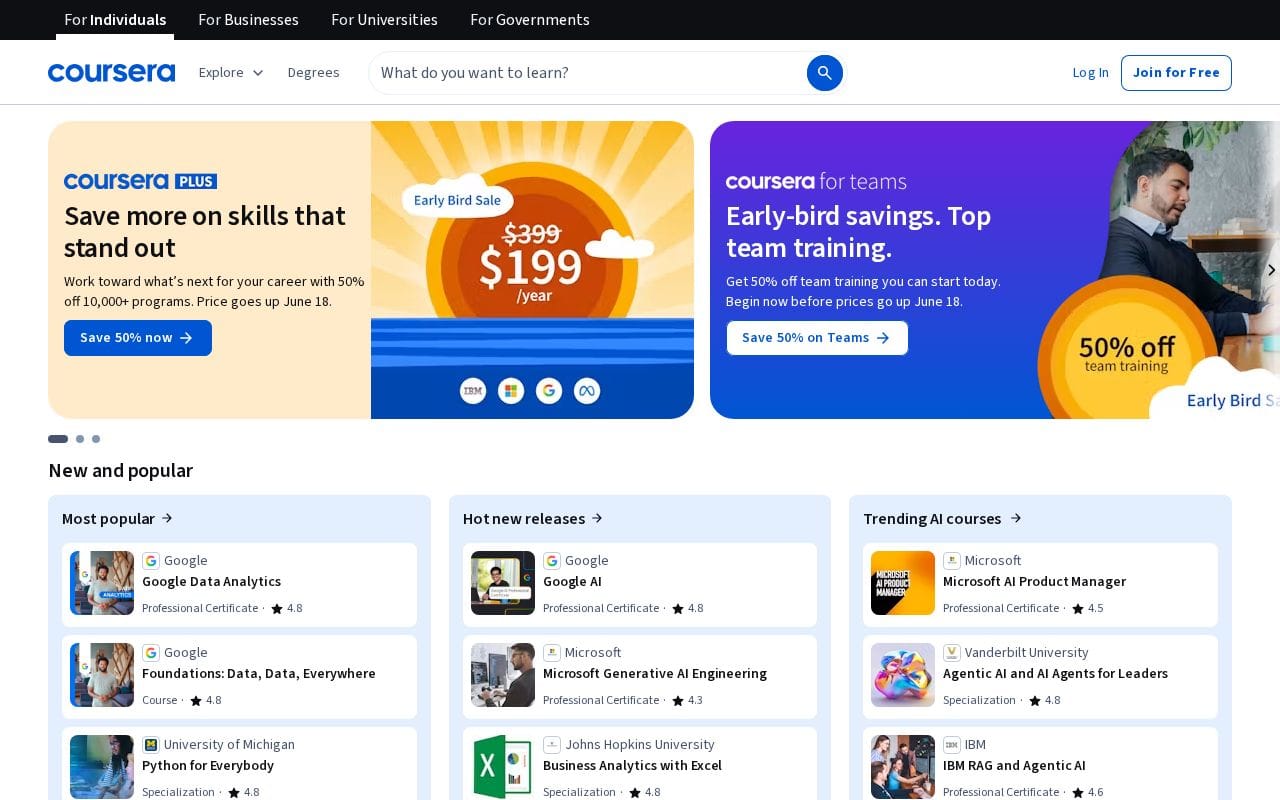Click the 50% off team training badge
The height and width of the screenshot is (800, 1280).
1127,355
